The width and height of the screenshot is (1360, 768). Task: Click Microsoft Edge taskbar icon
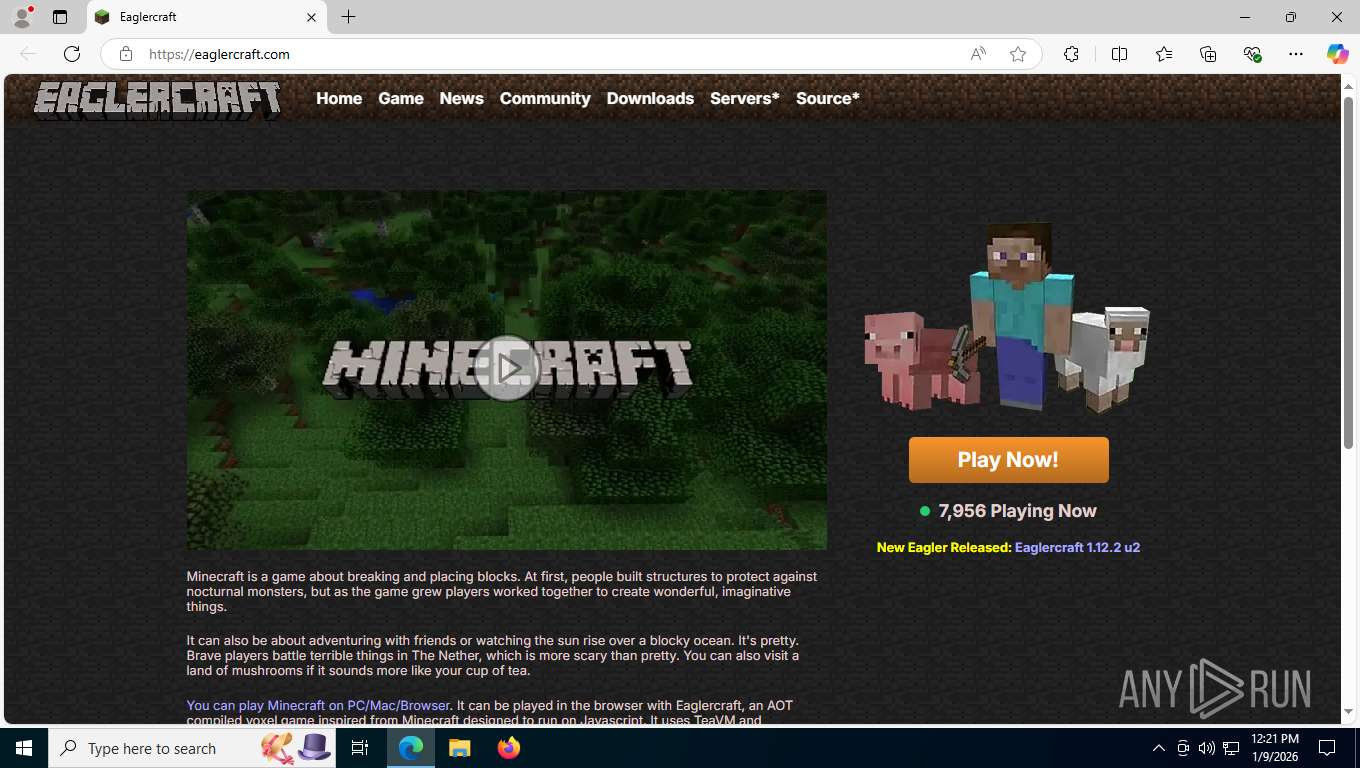tap(411, 748)
